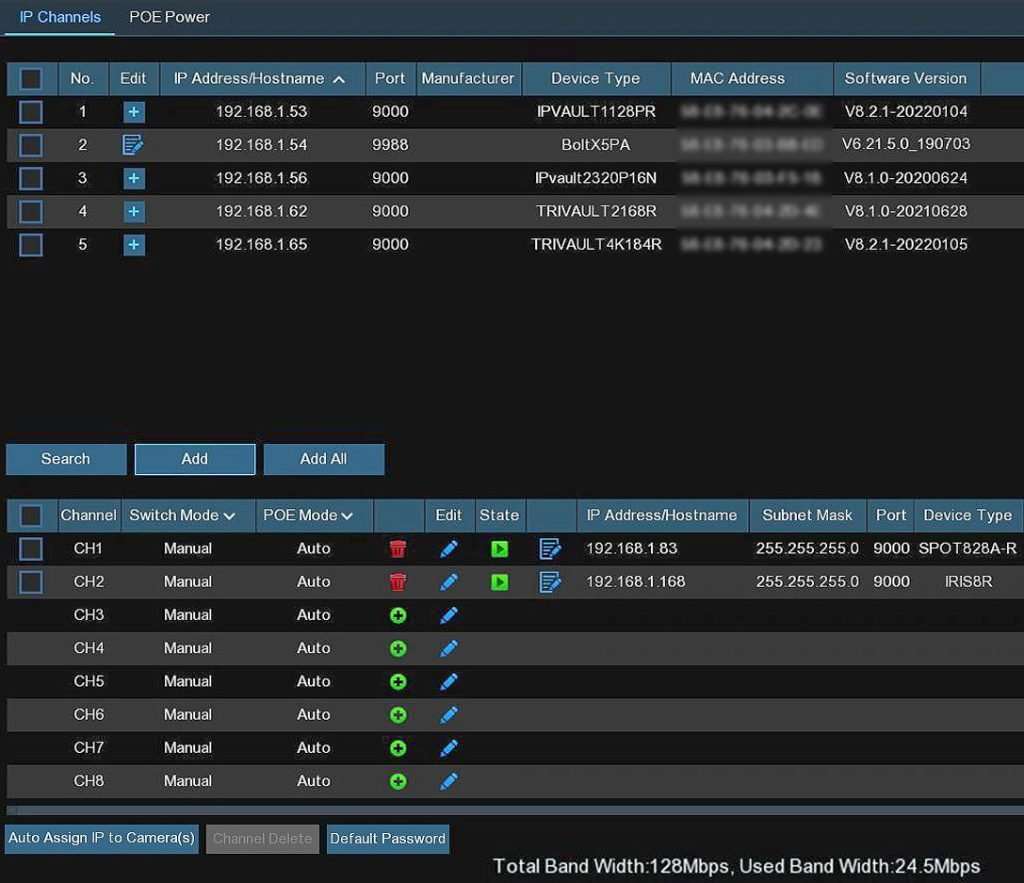The height and width of the screenshot is (883, 1024).
Task: Click the Add All button
Action: 324,459
